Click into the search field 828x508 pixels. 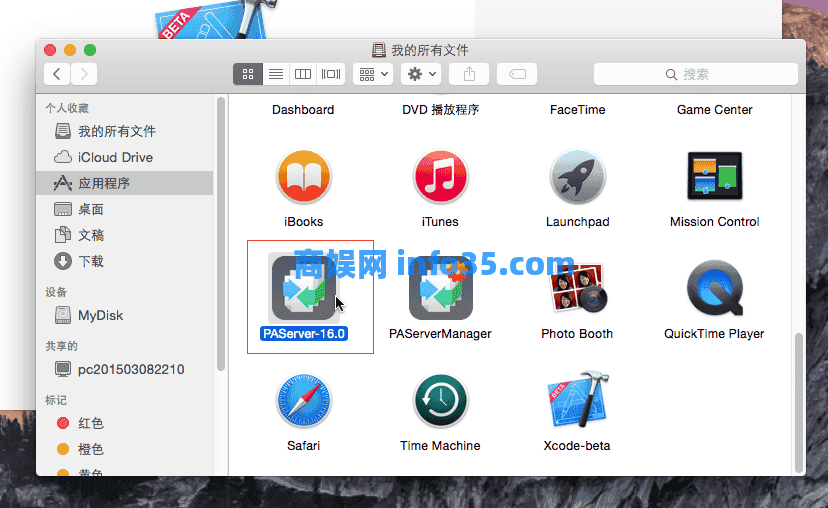[x=695, y=74]
